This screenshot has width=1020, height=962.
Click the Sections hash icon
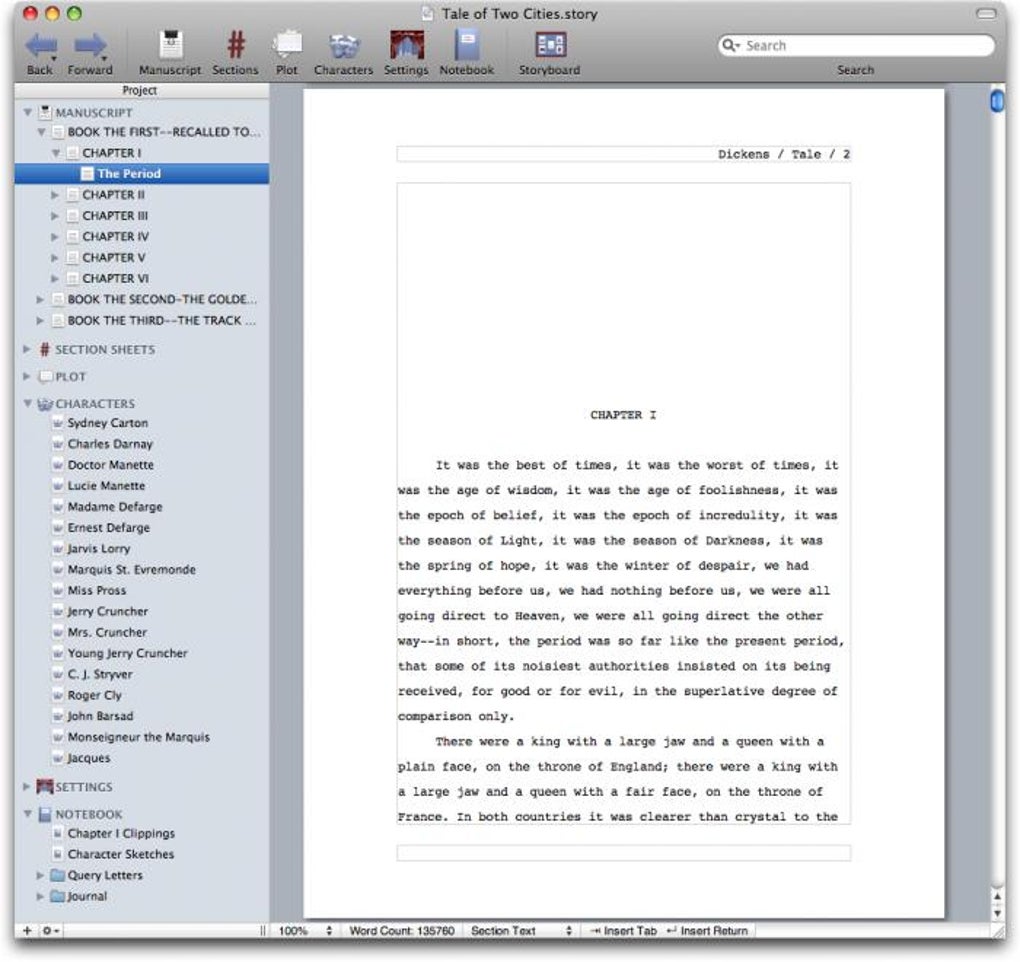point(235,46)
